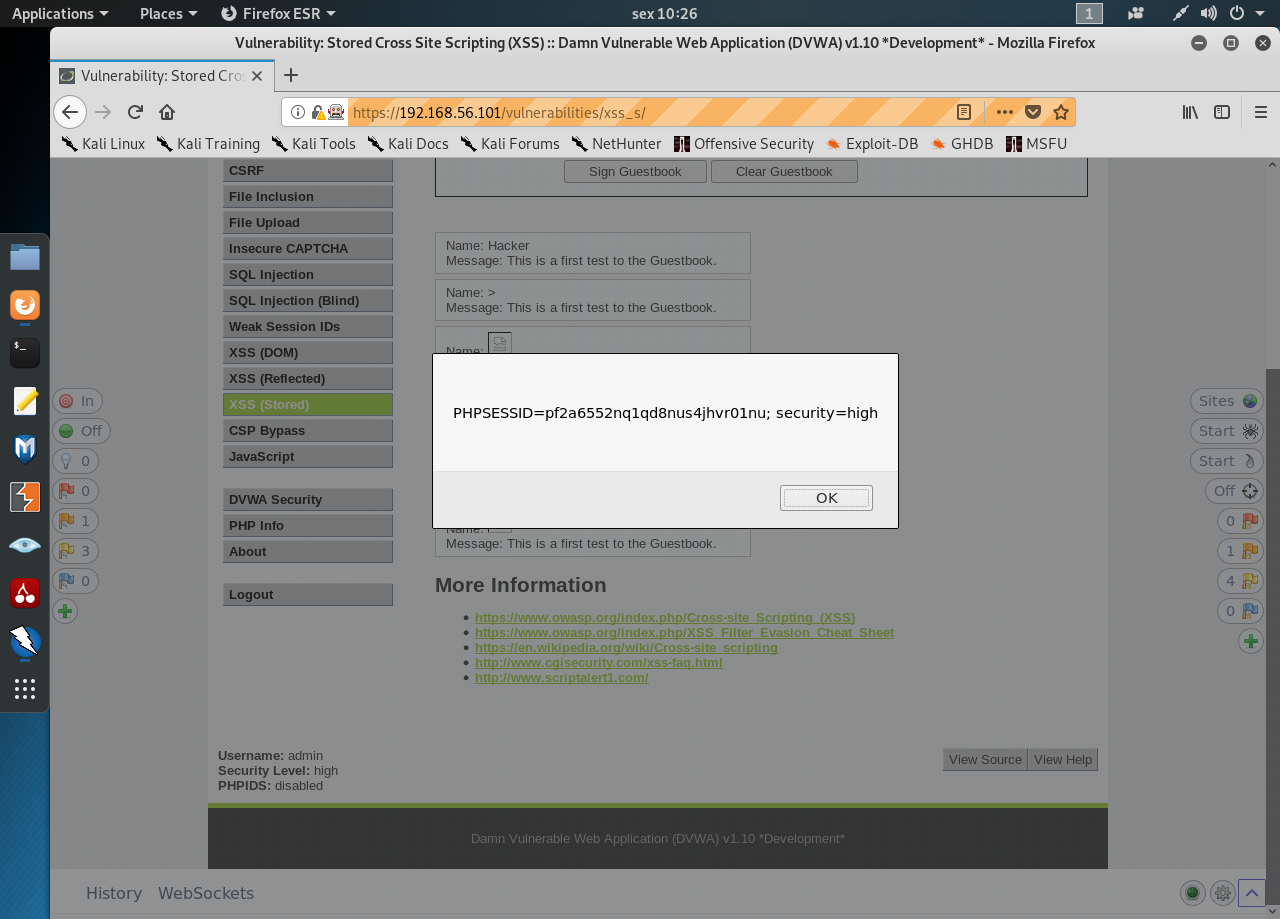Click the volume icon in the top panel

[1209, 13]
